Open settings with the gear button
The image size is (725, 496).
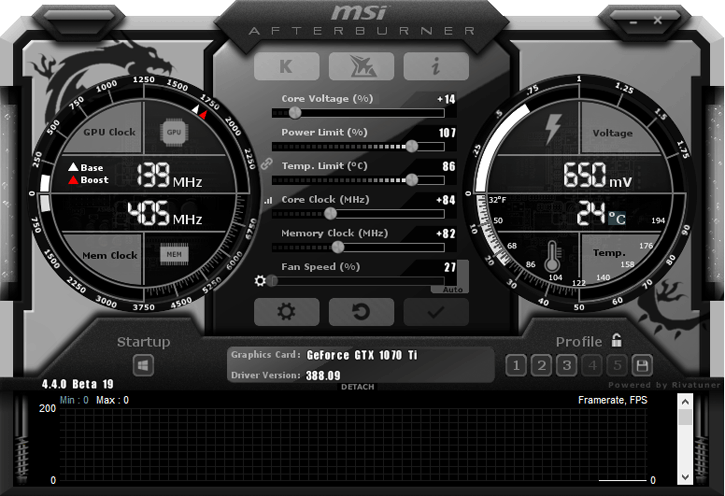coord(286,312)
